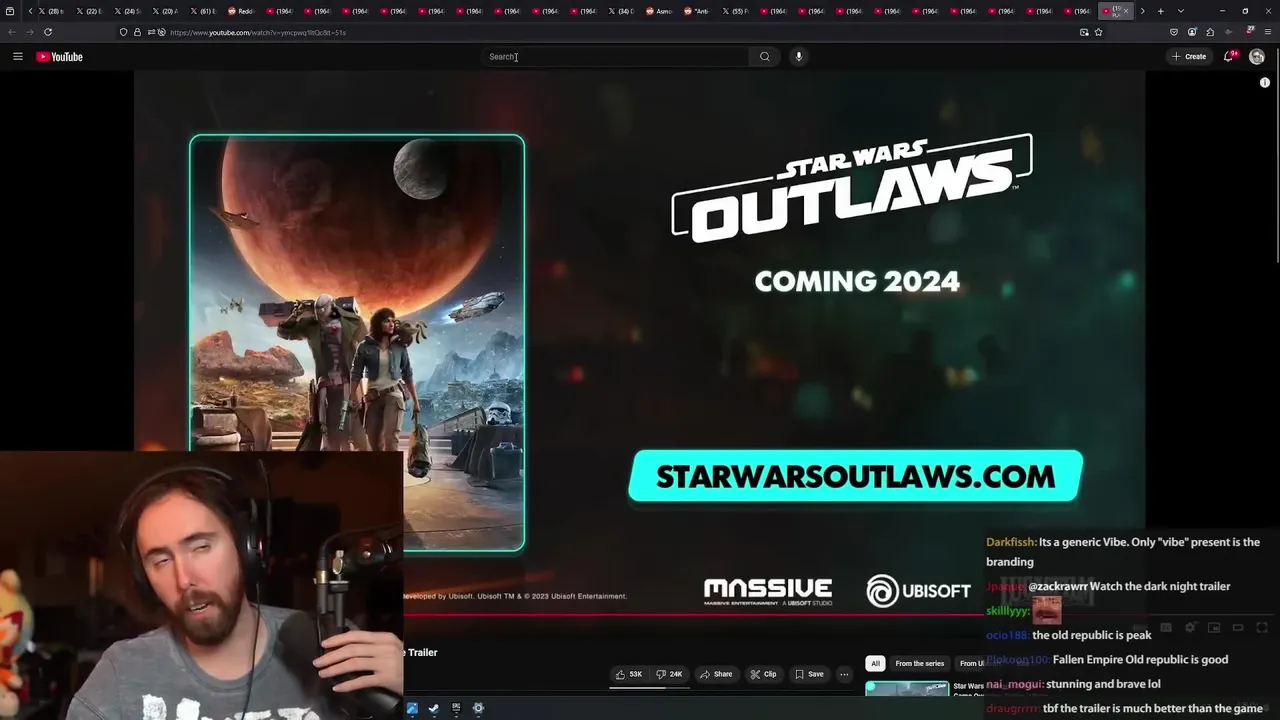Click the YouTube search magnifier button

[x=765, y=57]
